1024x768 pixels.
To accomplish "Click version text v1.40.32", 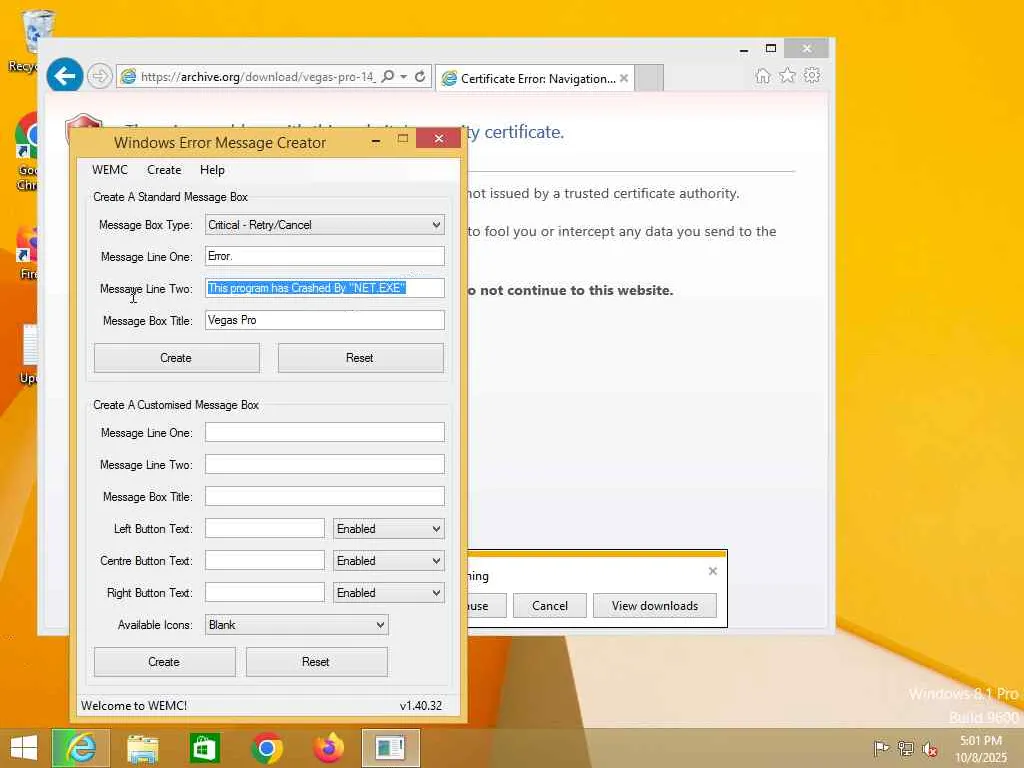I will [x=421, y=706].
